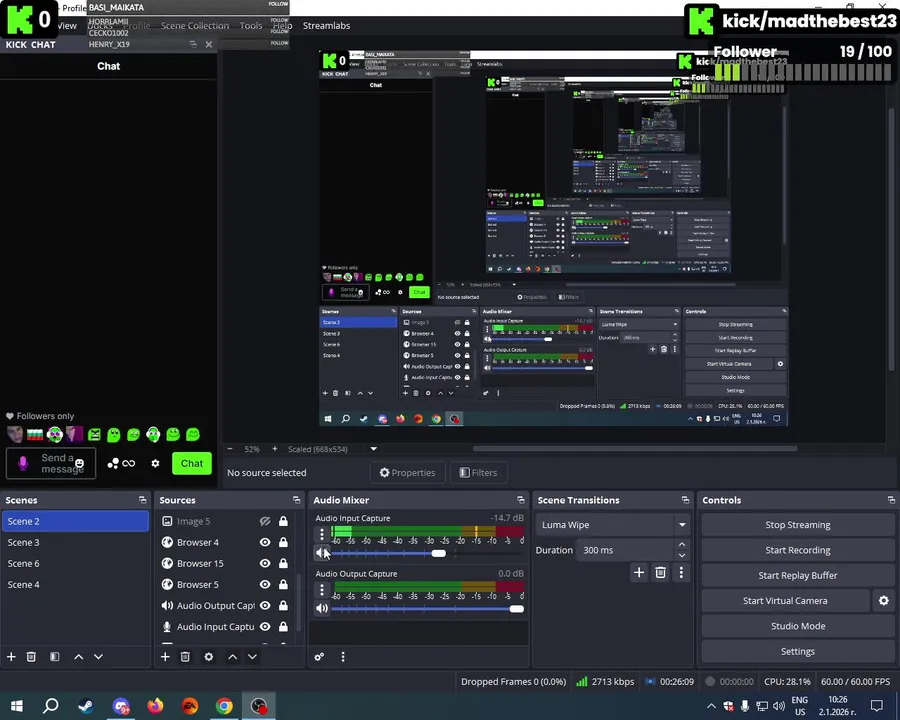
Task: Open Windows Start menu
Action: pos(17,706)
